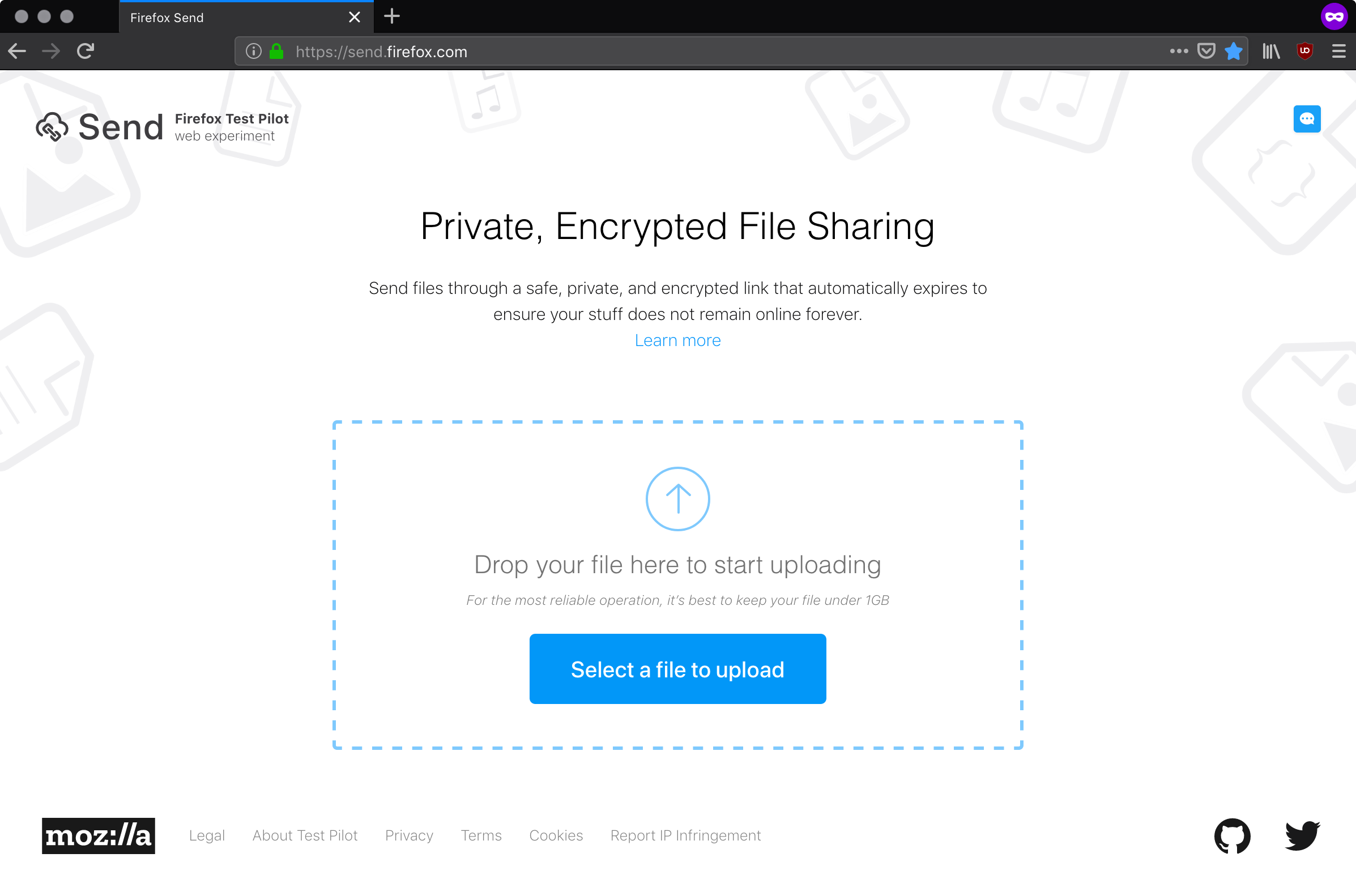This screenshot has height=896, width=1356.
Task: Click the site security lock icon
Action: (x=276, y=51)
